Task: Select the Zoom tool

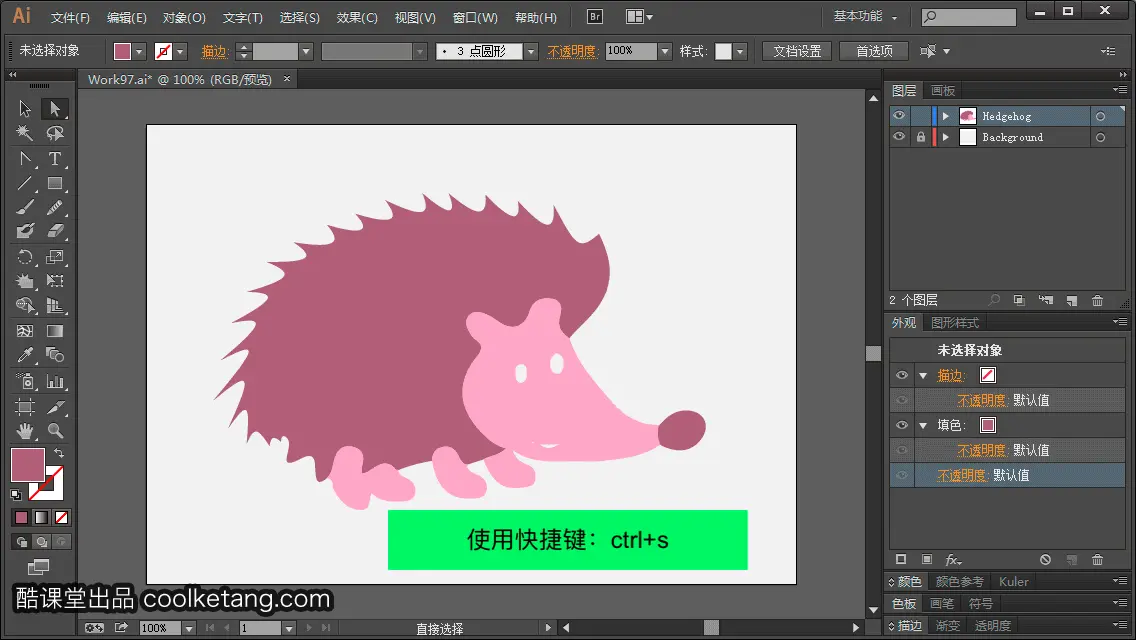Action: tap(54, 431)
